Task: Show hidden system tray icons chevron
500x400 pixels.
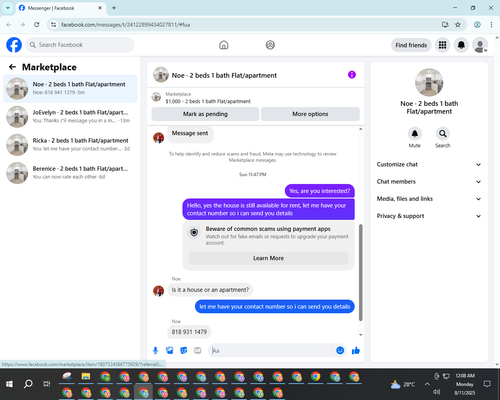Action: pos(427,384)
